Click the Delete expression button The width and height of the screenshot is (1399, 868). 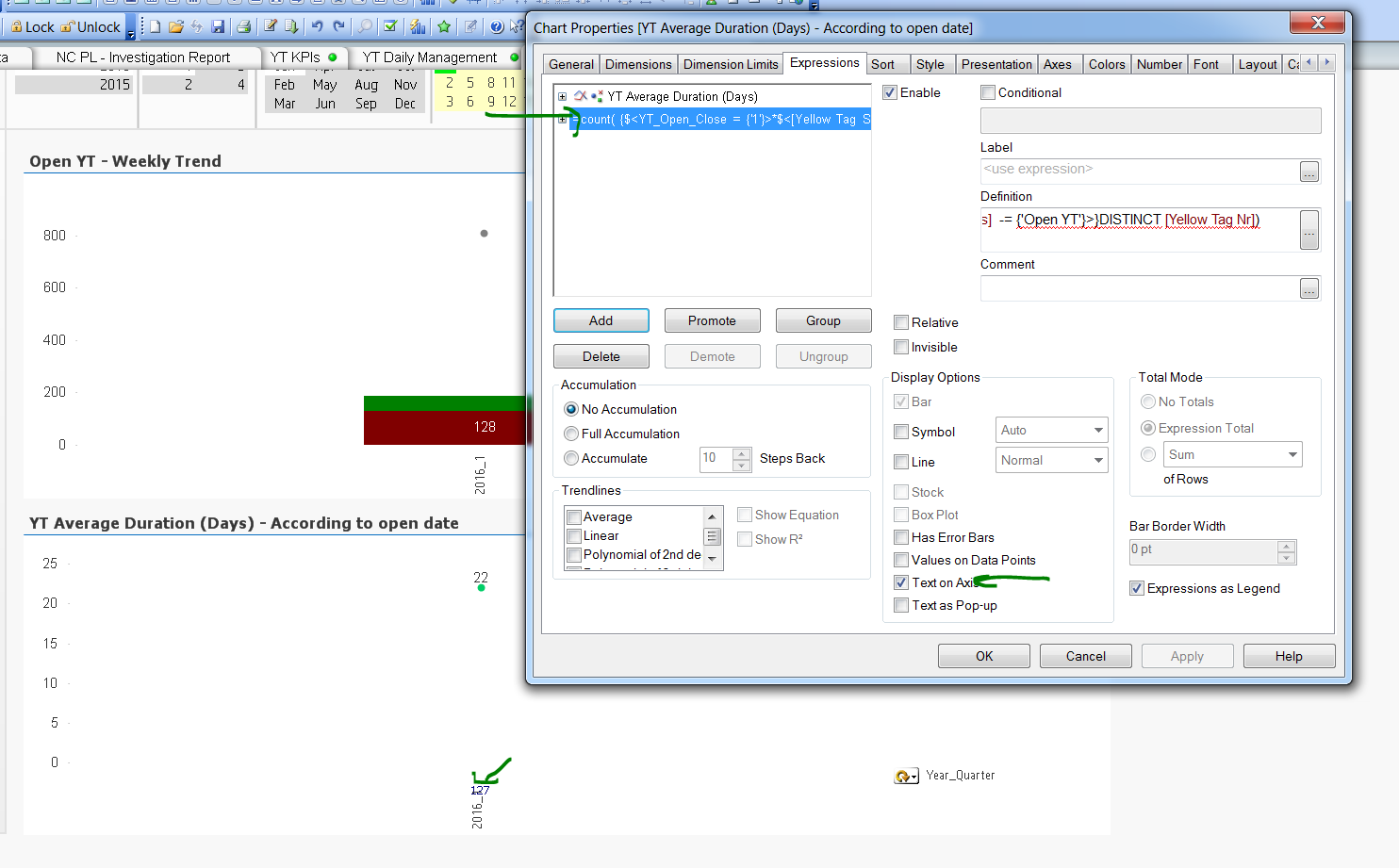[x=601, y=356]
